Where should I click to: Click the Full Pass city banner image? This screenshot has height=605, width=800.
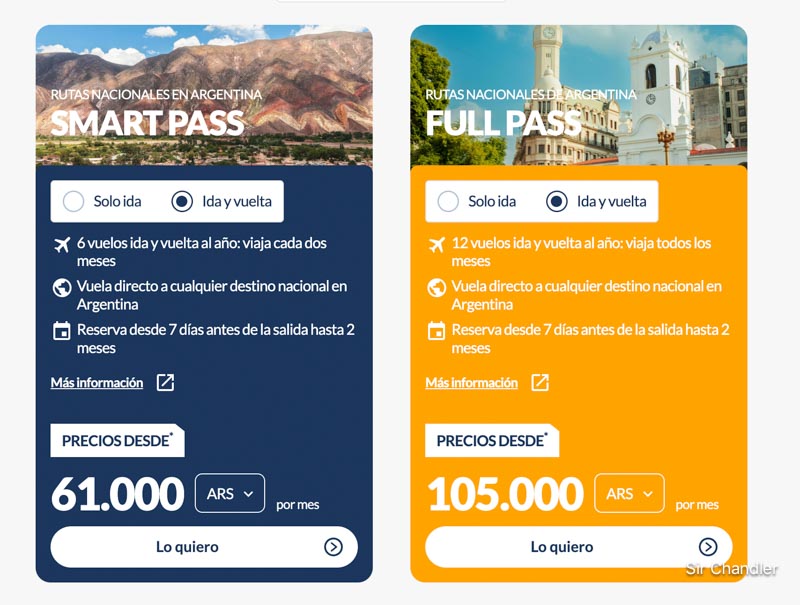point(578,95)
